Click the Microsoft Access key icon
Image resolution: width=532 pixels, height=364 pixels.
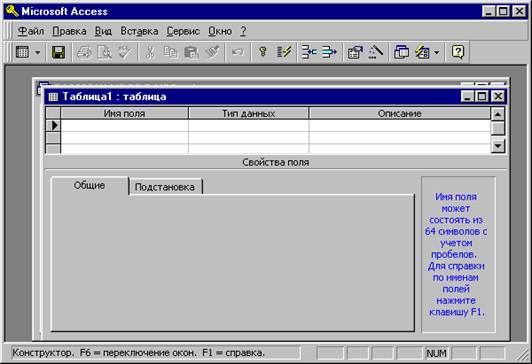12,11
